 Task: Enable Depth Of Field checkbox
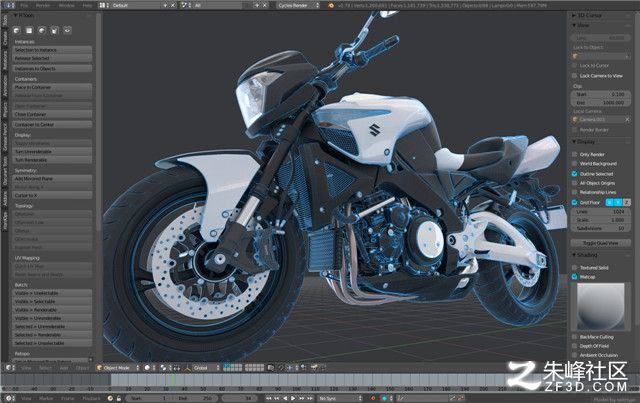[574, 346]
